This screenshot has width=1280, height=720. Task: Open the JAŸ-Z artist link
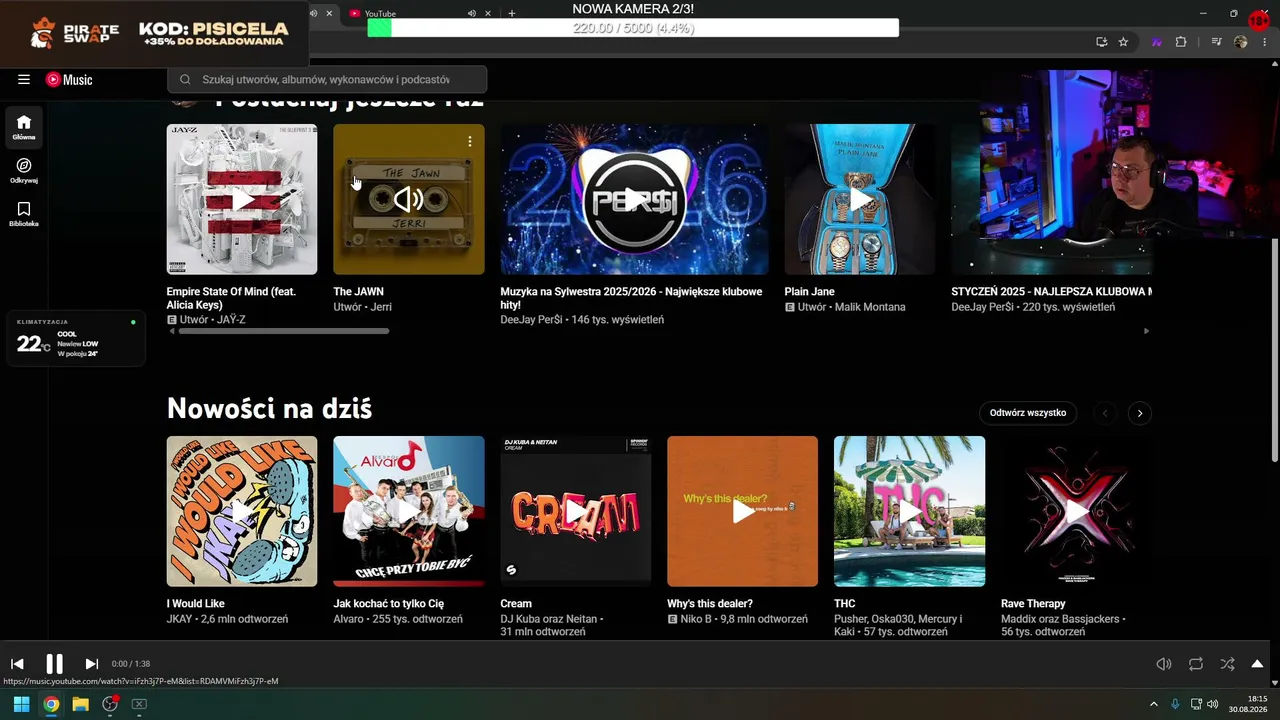click(x=227, y=320)
